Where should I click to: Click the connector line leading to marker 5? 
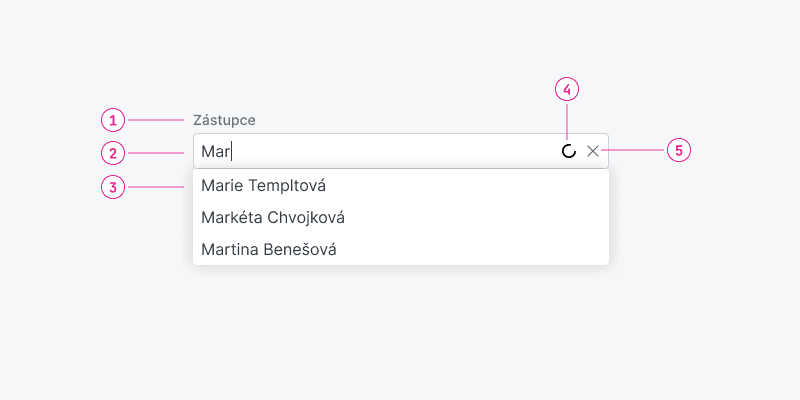[635, 151]
